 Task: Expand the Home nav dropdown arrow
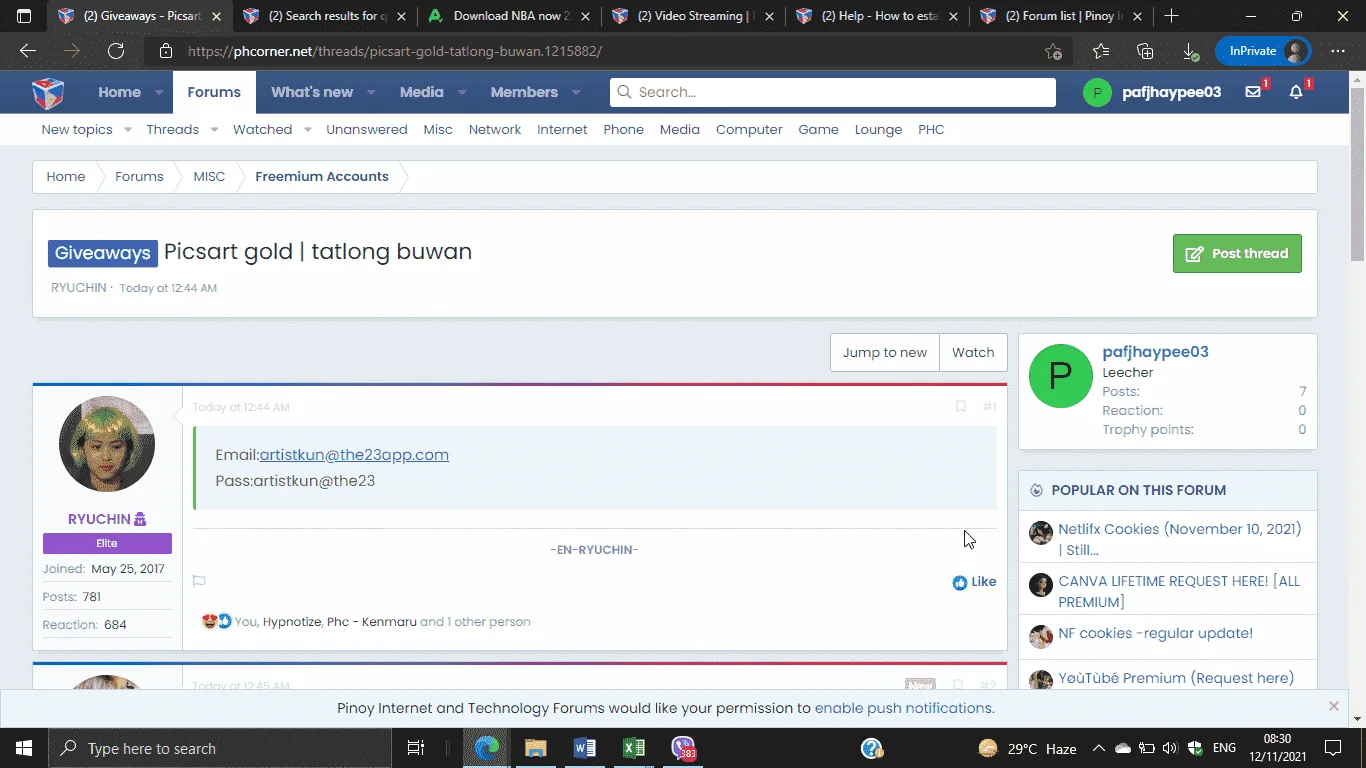click(x=159, y=92)
